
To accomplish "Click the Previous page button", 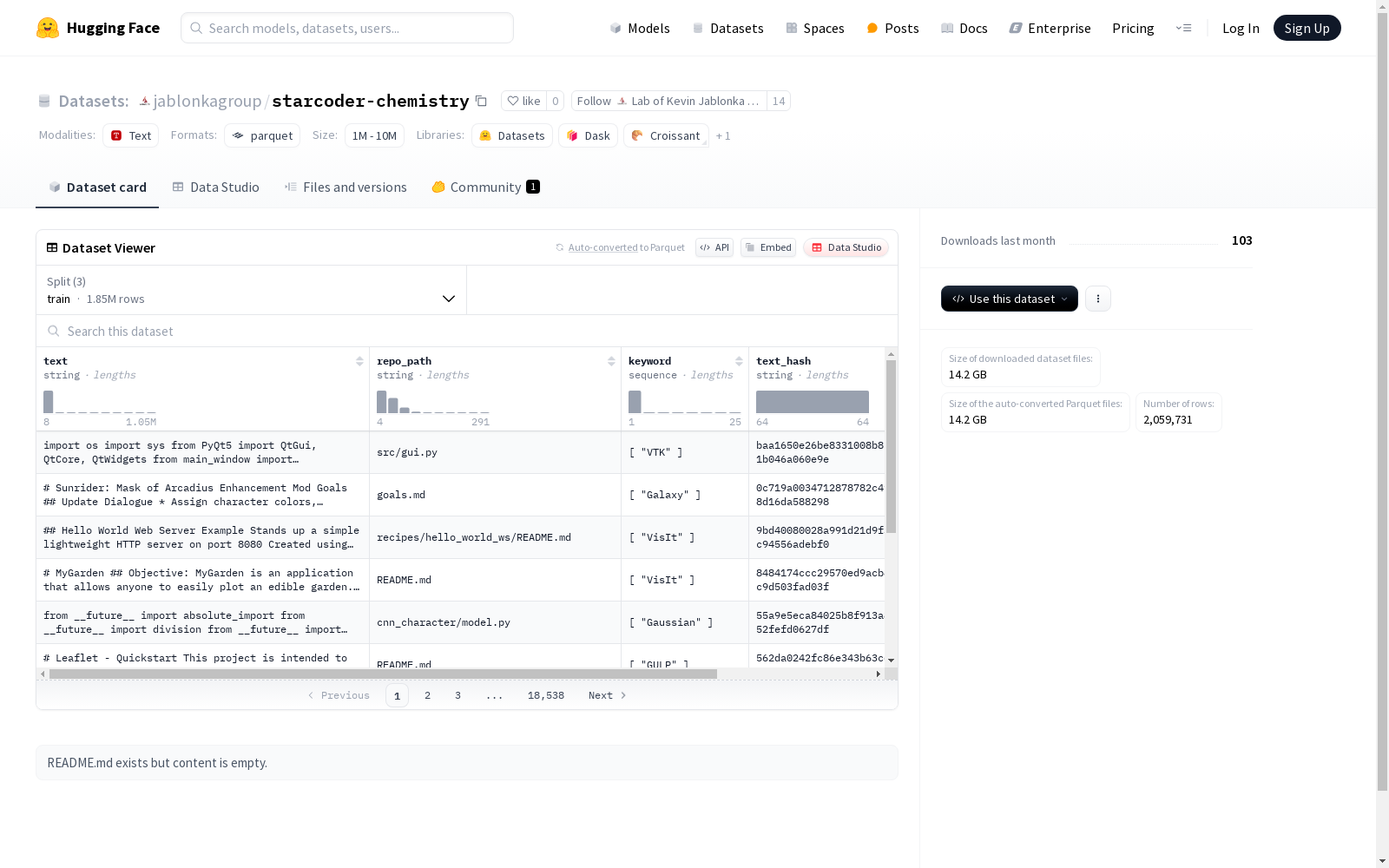I will pyautogui.click(x=339, y=695).
